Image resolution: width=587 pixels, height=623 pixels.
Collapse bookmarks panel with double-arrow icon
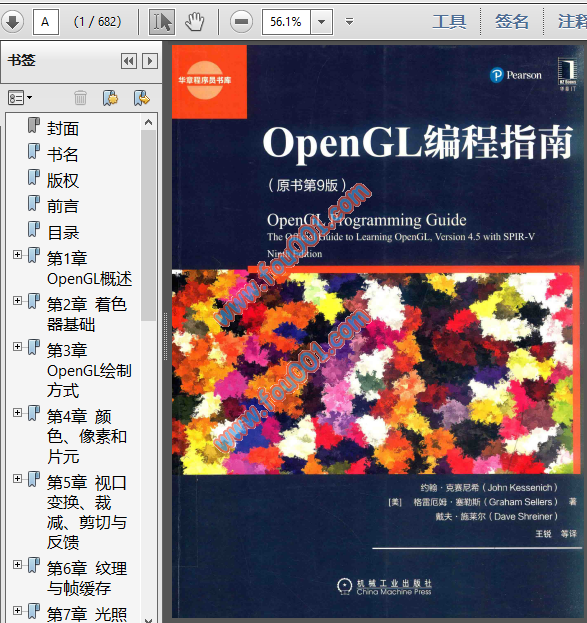129,61
